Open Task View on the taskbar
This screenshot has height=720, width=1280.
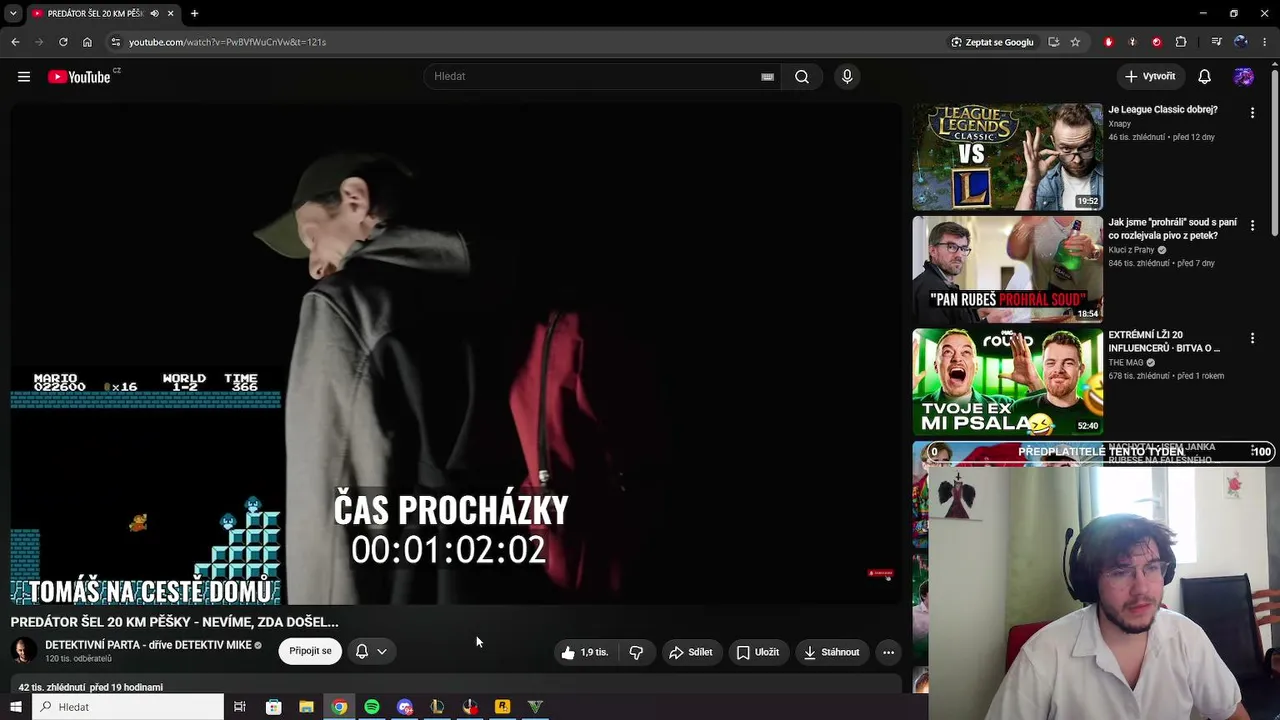point(240,707)
